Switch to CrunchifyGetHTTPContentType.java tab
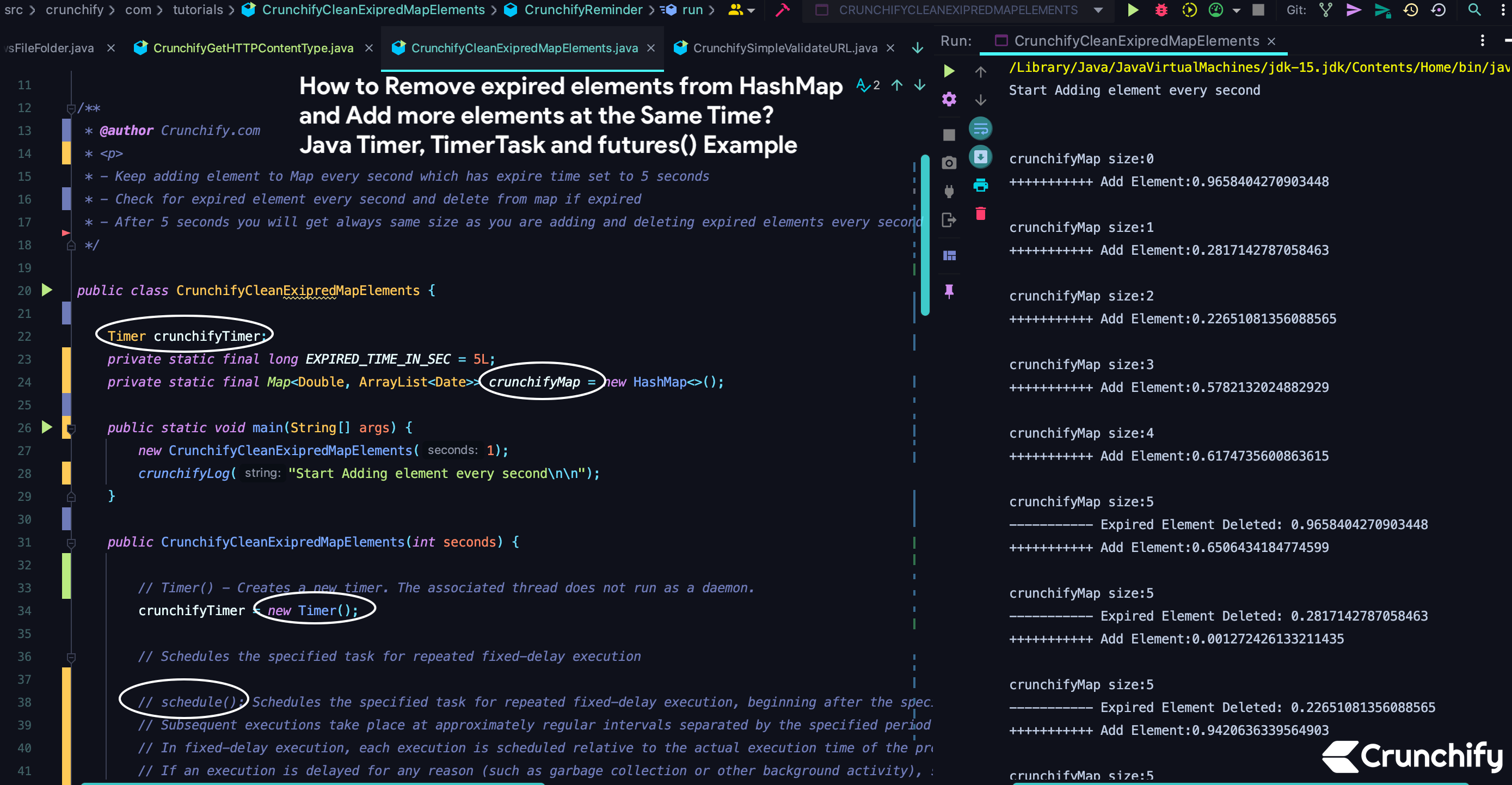This screenshot has height=785, width=1512. [253, 48]
